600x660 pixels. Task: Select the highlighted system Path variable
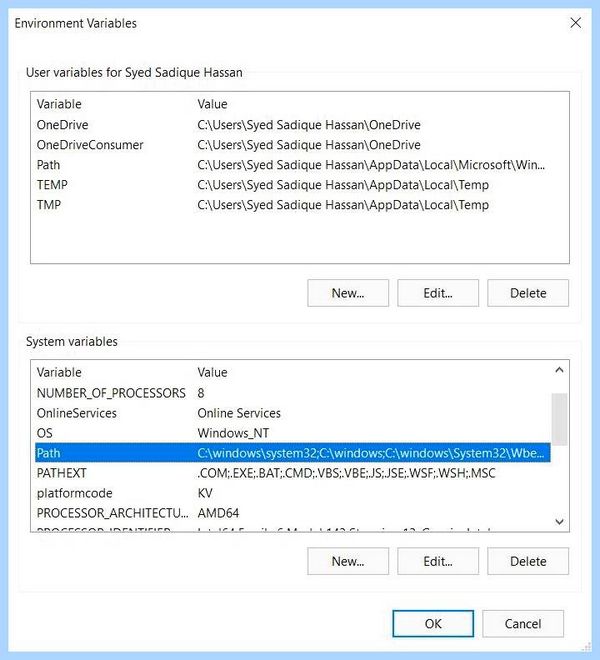[x=292, y=453]
